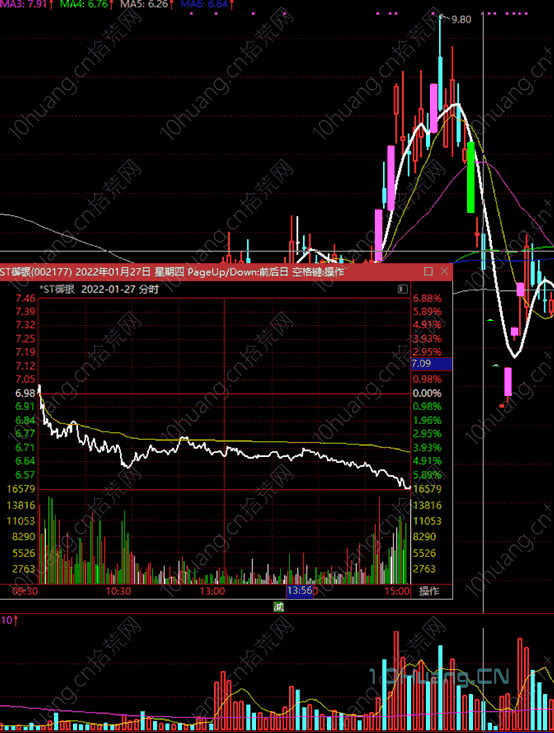The image size is (554, 733).
Task: Click the right 13816 volume axis label
Action: [427, 505]
